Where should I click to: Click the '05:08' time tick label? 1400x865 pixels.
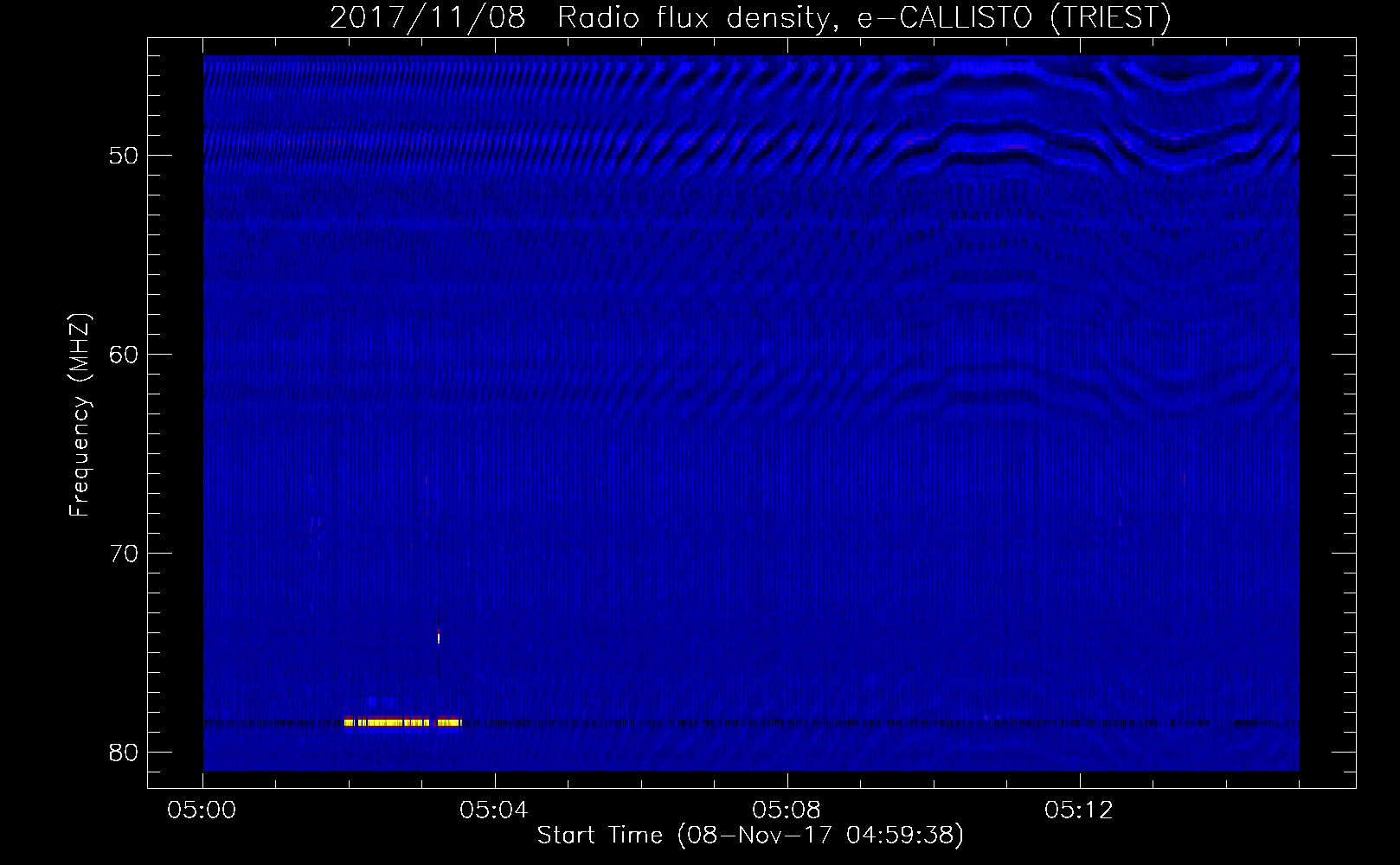pos(787,811)
